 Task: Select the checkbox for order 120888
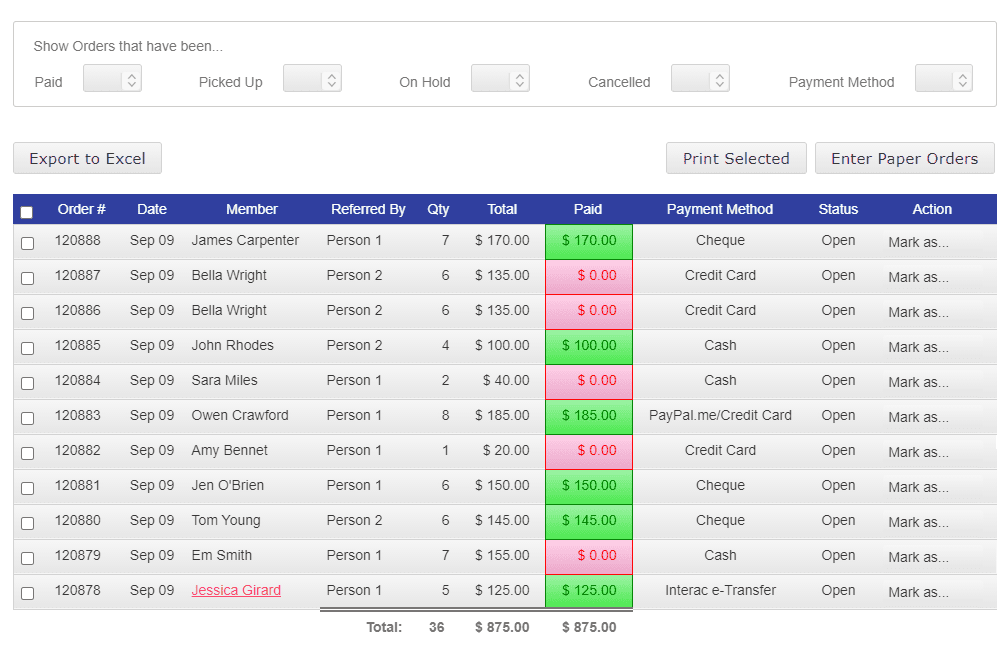(x=28, y=243)
